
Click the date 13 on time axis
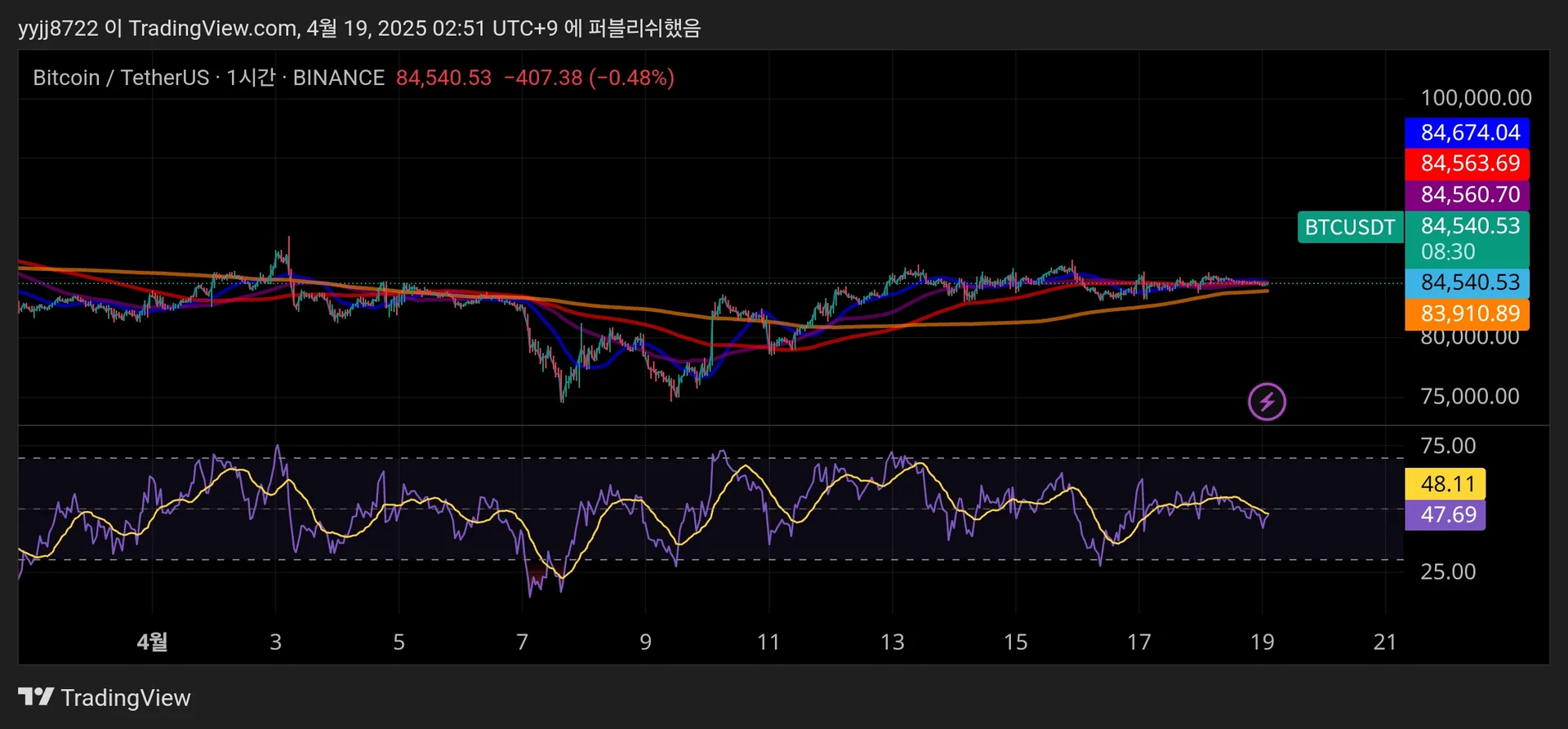coord(892,642)
